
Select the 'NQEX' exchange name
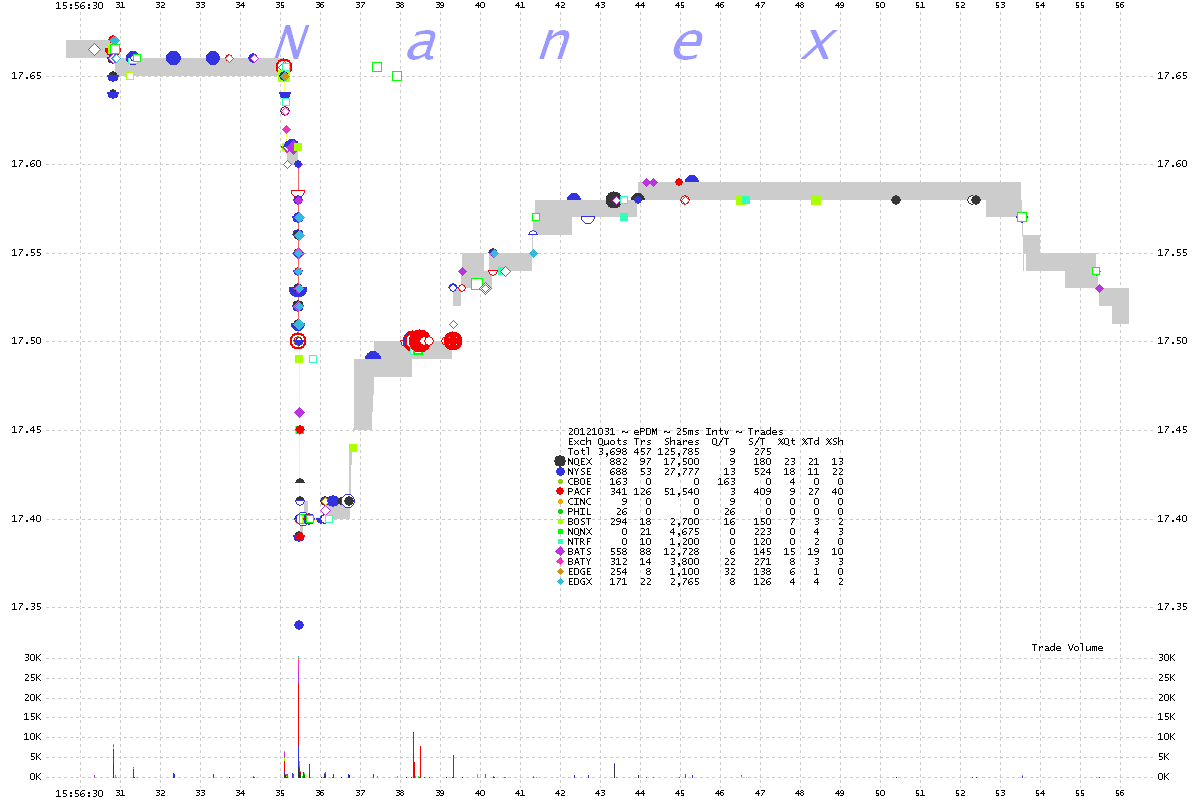click(x=580, y=461)
